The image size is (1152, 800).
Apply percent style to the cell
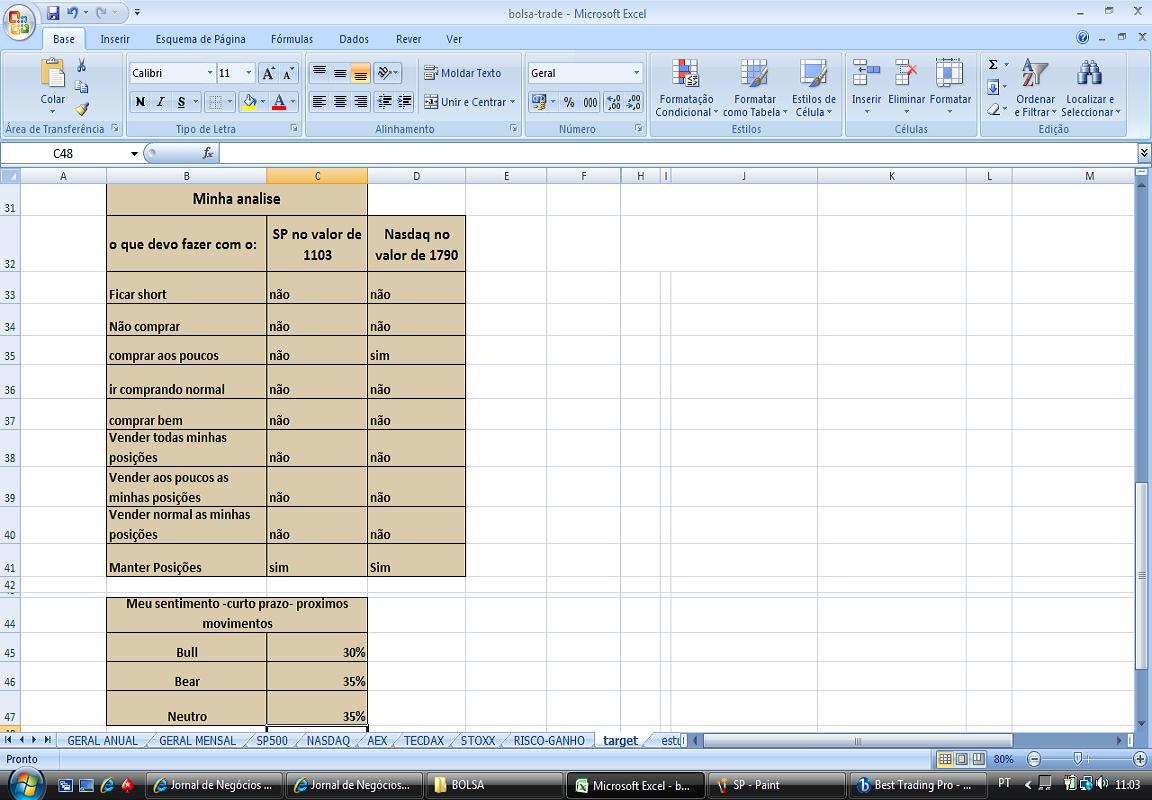pyautogui.click(x=569, y=102)
